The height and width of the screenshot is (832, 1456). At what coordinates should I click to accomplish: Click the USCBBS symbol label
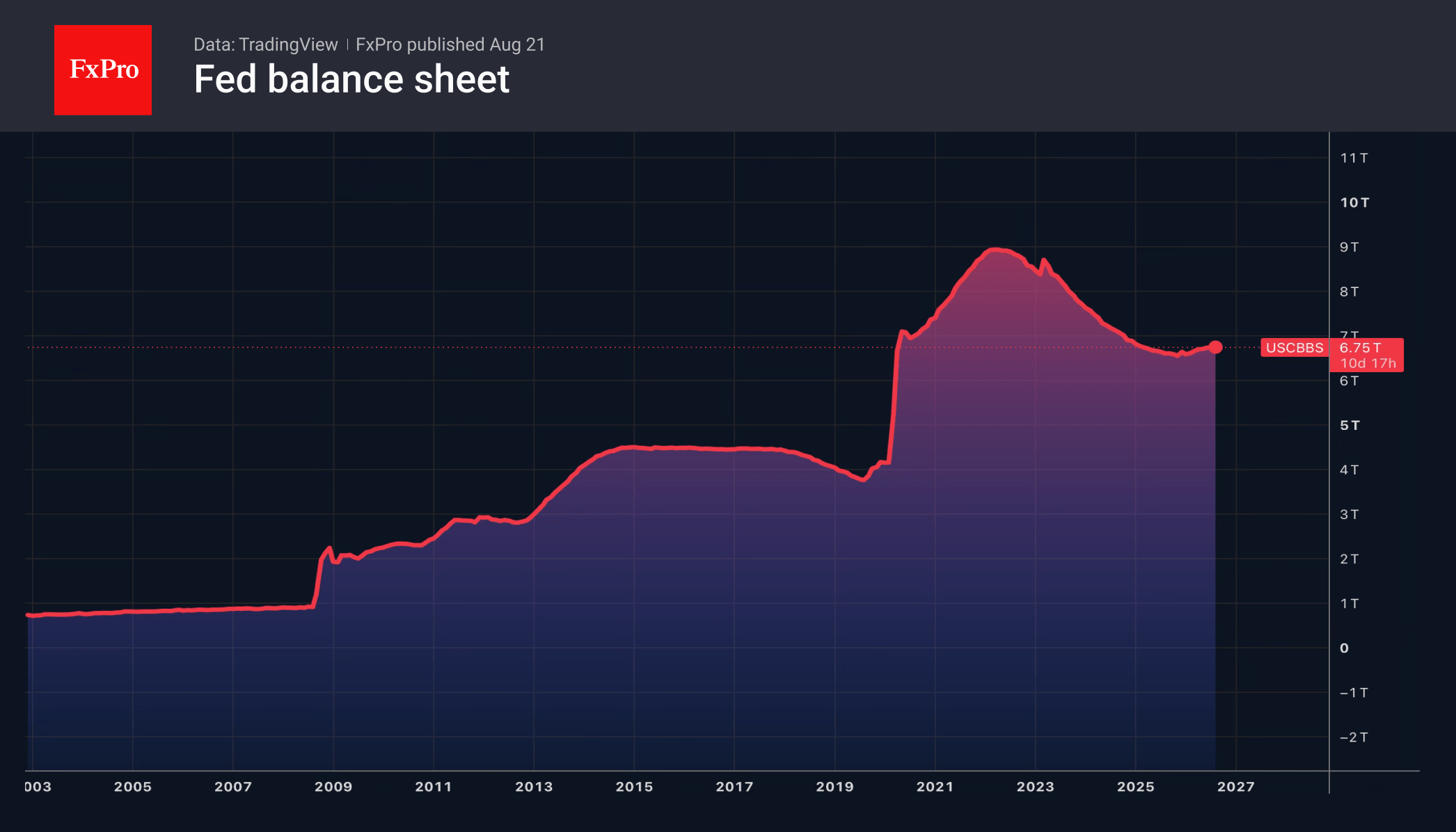pyautogui.click(x=1295, y=348)
